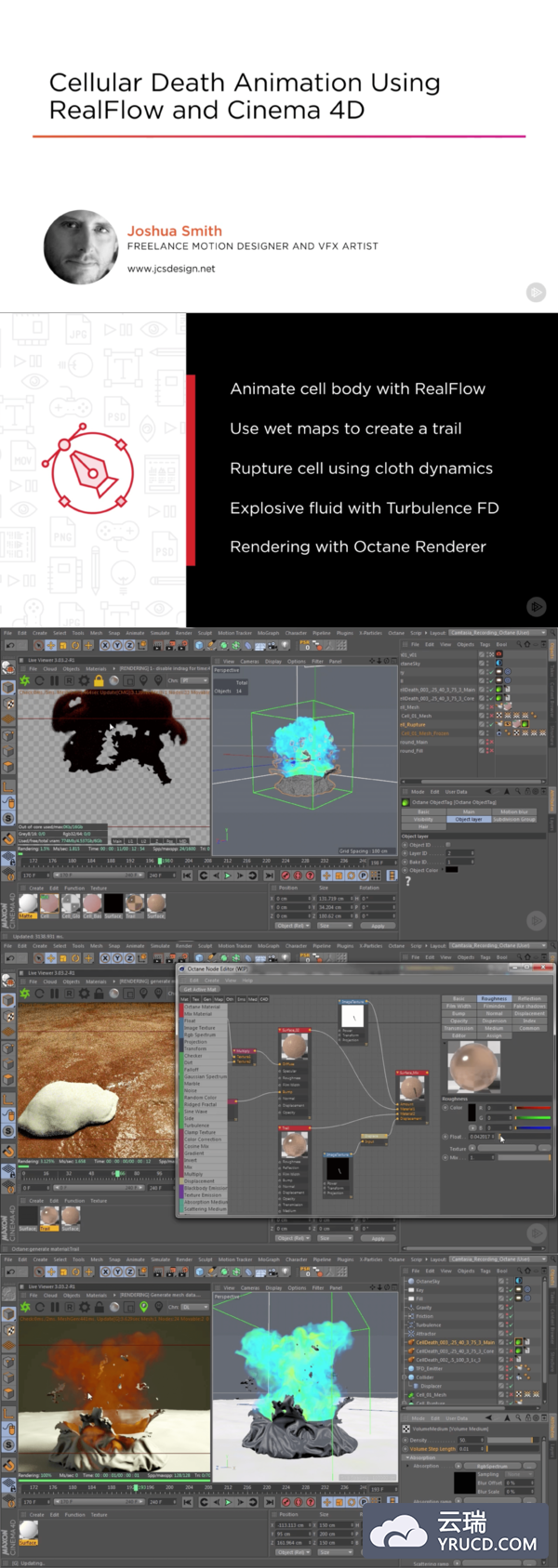Toggle enable checkmark for Attractor object
Image resolution: width=558 pixels, height=1568 pixels.
coord(511,1334)
